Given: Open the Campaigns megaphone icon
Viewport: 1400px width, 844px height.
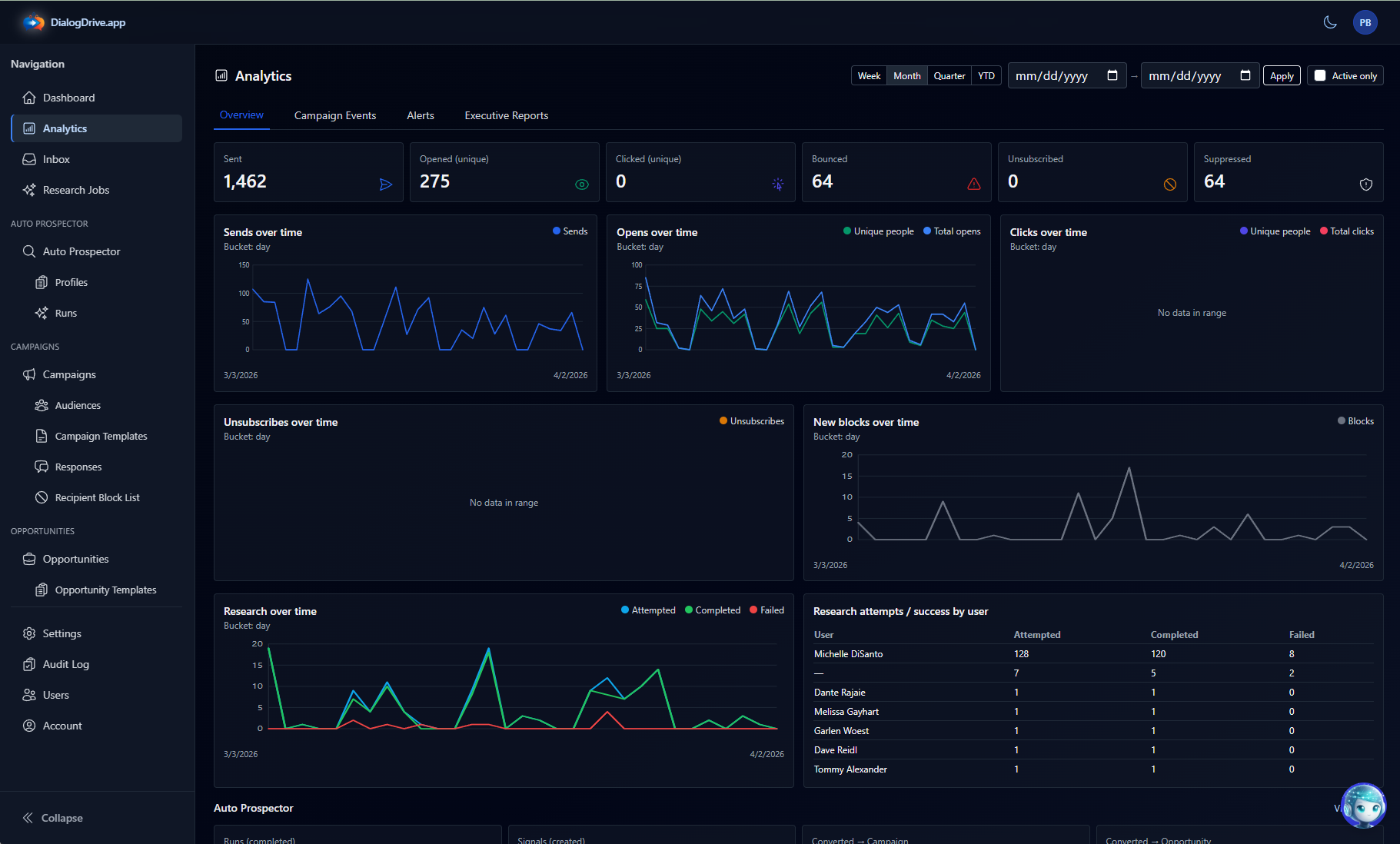Looking at the screenshot, I should (30, 374).
